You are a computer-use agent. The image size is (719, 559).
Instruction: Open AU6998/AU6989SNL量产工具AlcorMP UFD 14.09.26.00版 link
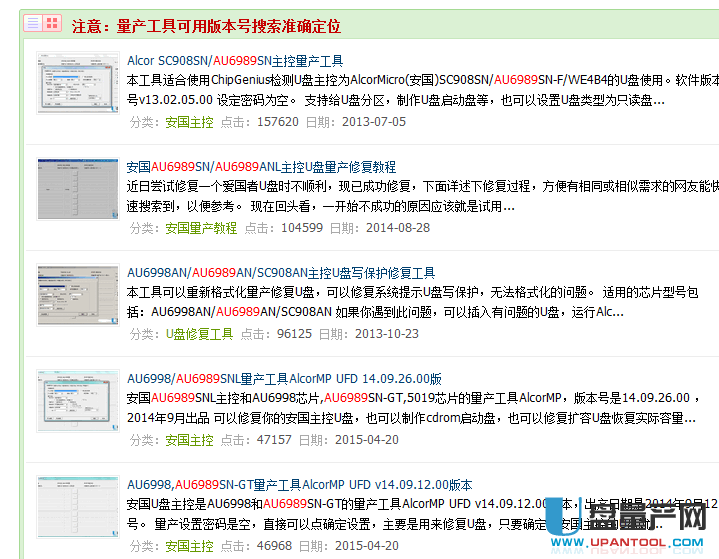click(x=285, y=379)
